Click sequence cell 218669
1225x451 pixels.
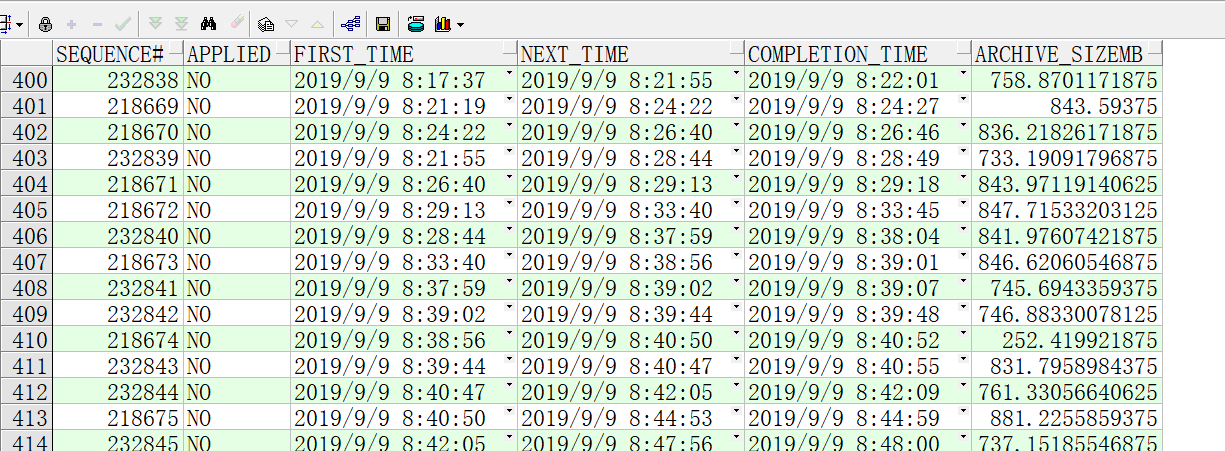click(118, 106)
